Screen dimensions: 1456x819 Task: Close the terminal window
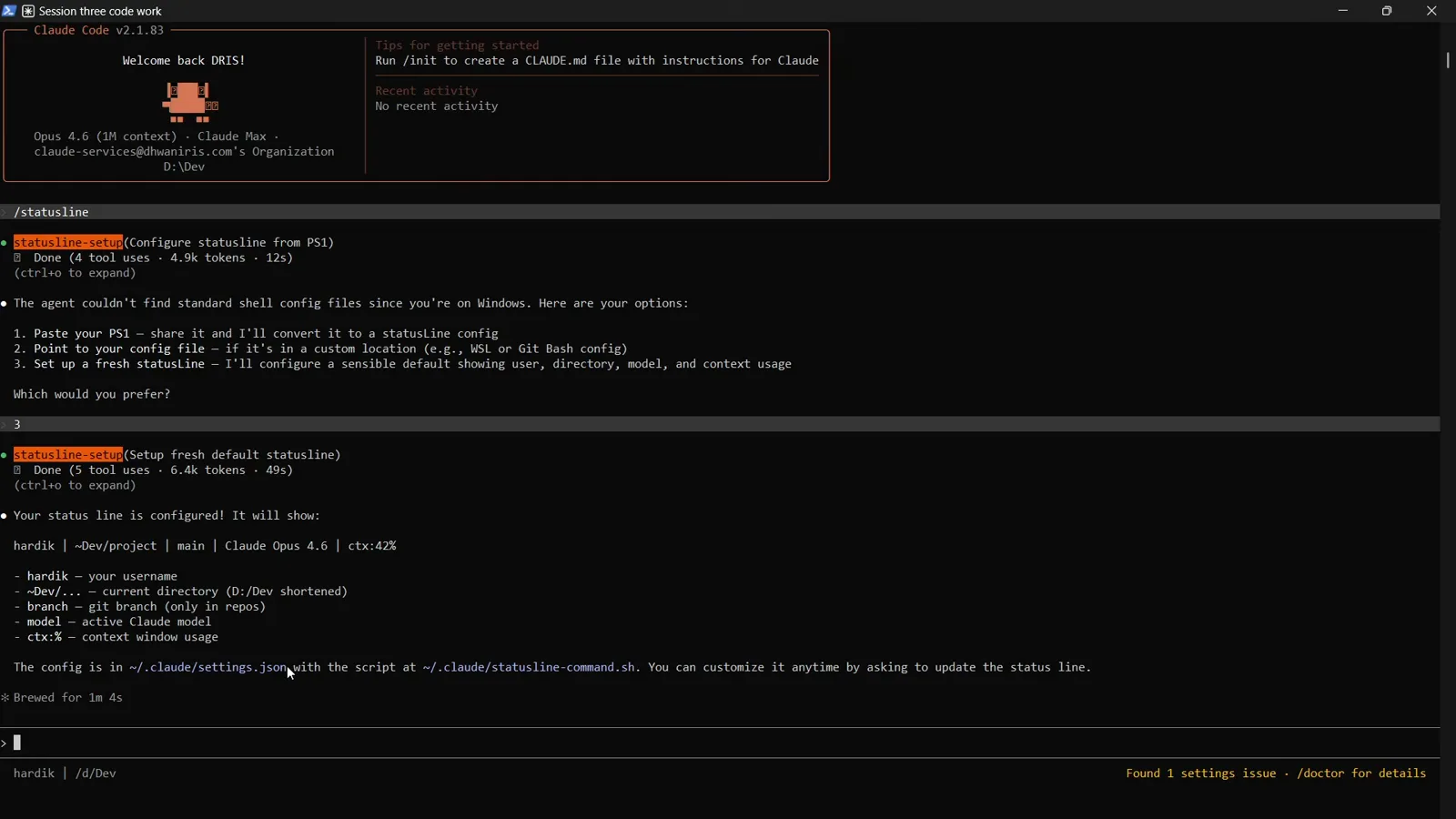coord(1431,11)
